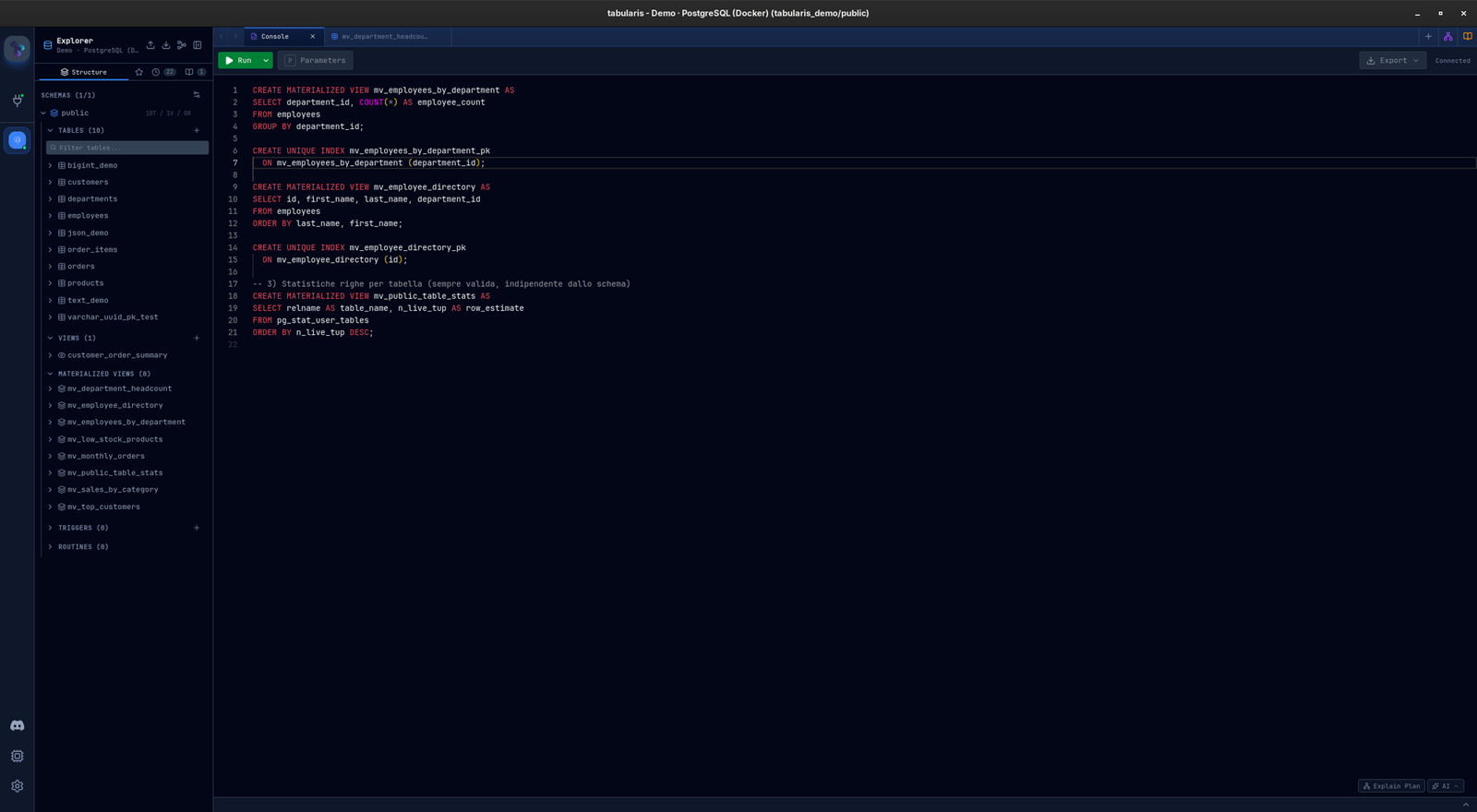The image size is (1477, 812).
Task: Select the active PostgreSQL connection icon
Action: click(18, 140)
